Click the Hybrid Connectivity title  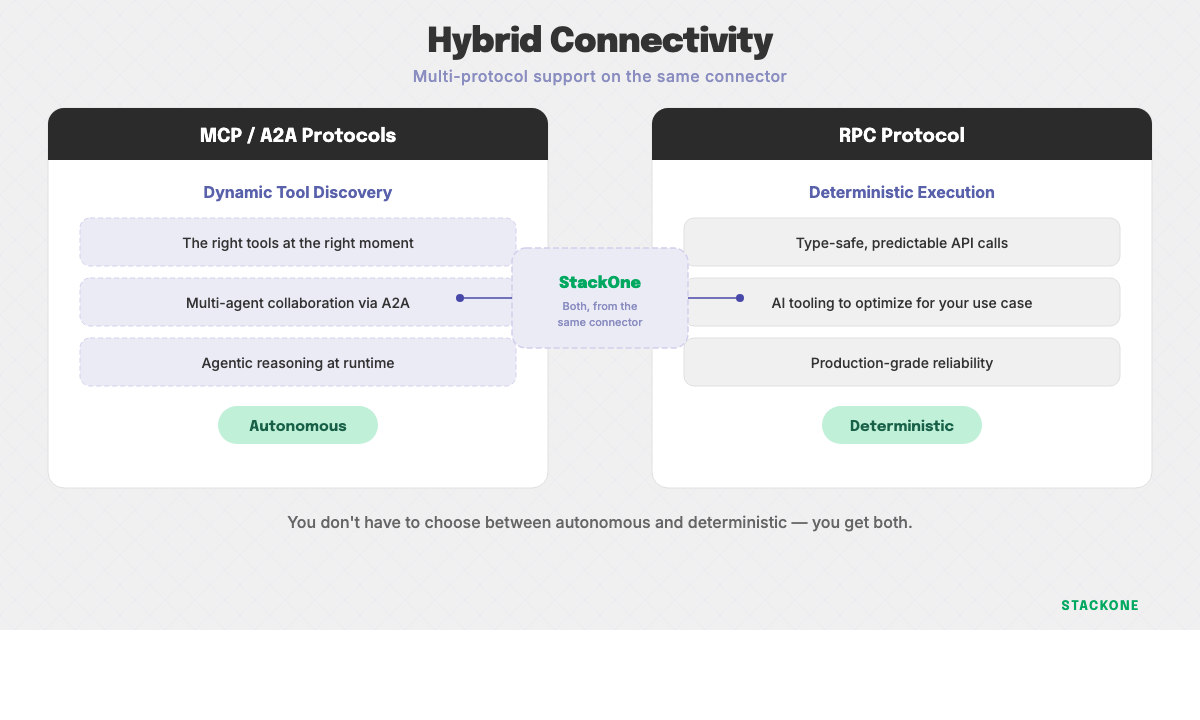tap(600, 40)
